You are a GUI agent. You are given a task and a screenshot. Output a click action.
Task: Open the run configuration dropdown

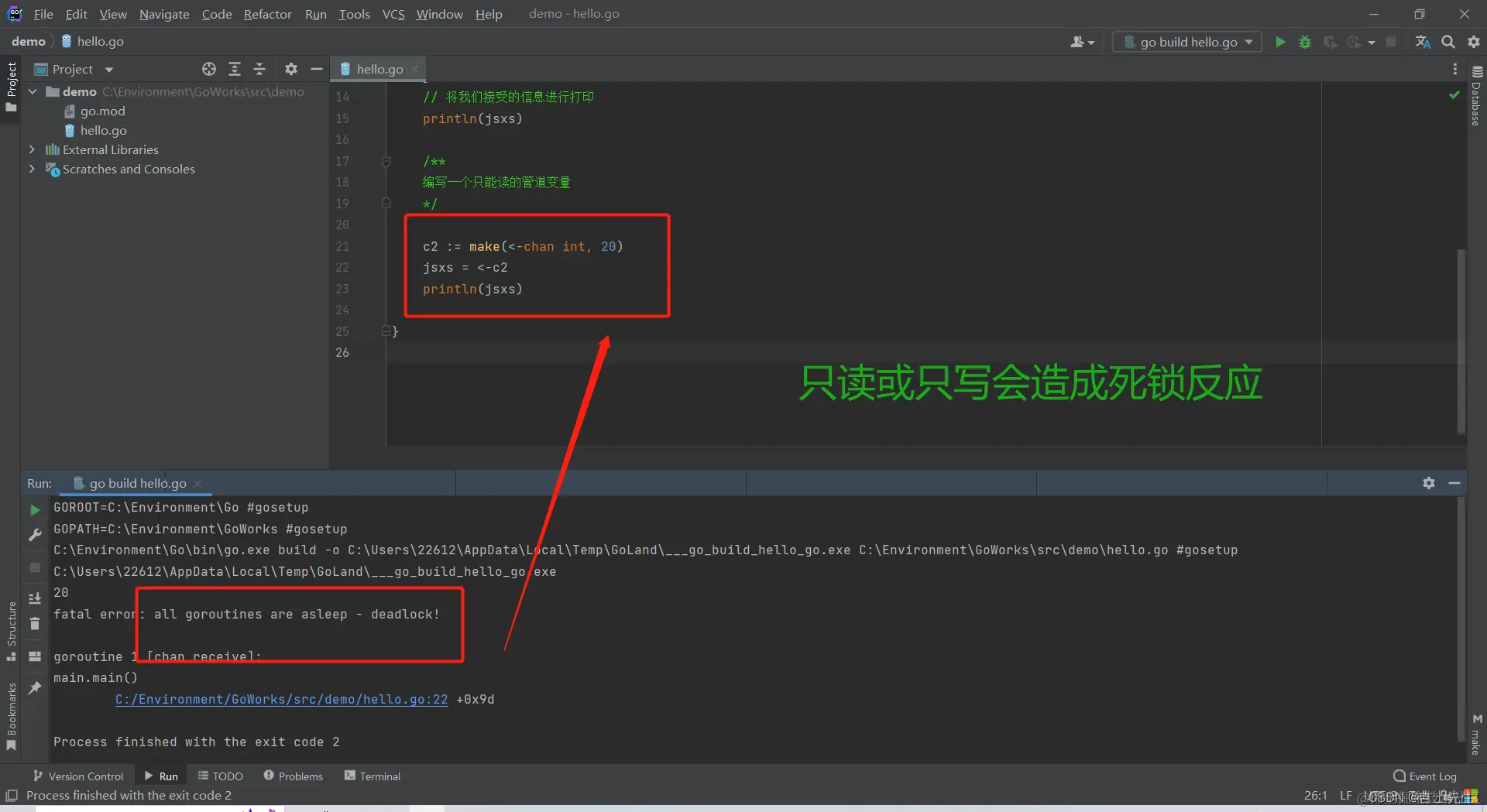point(1188,42)
